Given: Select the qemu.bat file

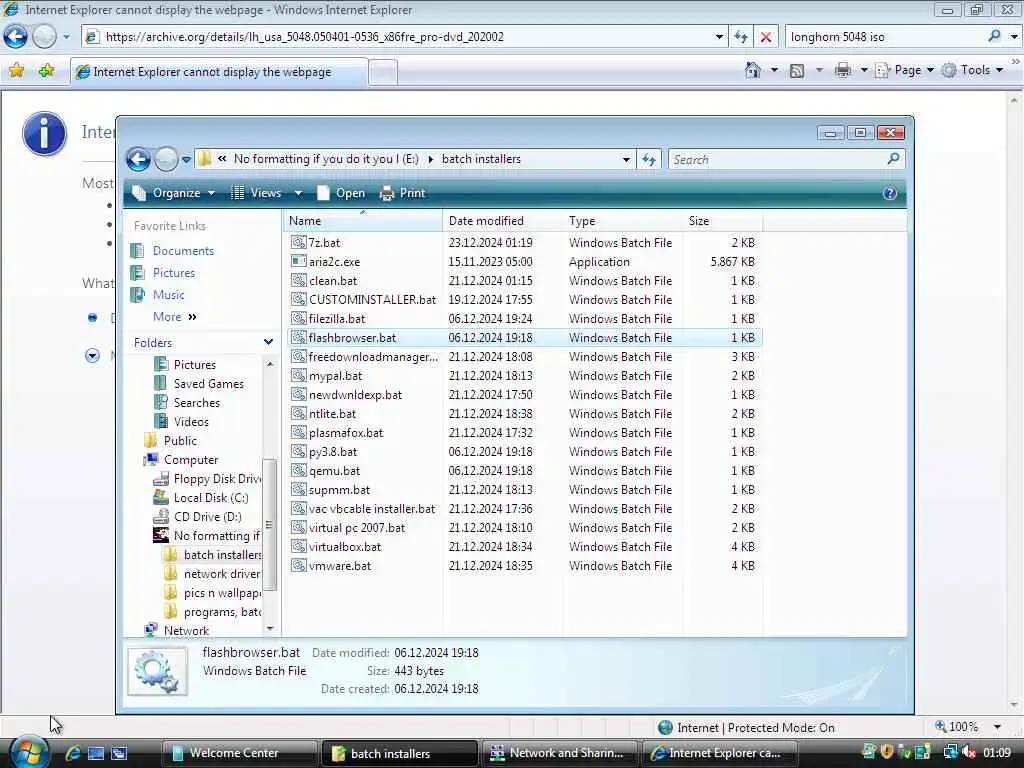Looking at the screenshot, I should (334, 470).
